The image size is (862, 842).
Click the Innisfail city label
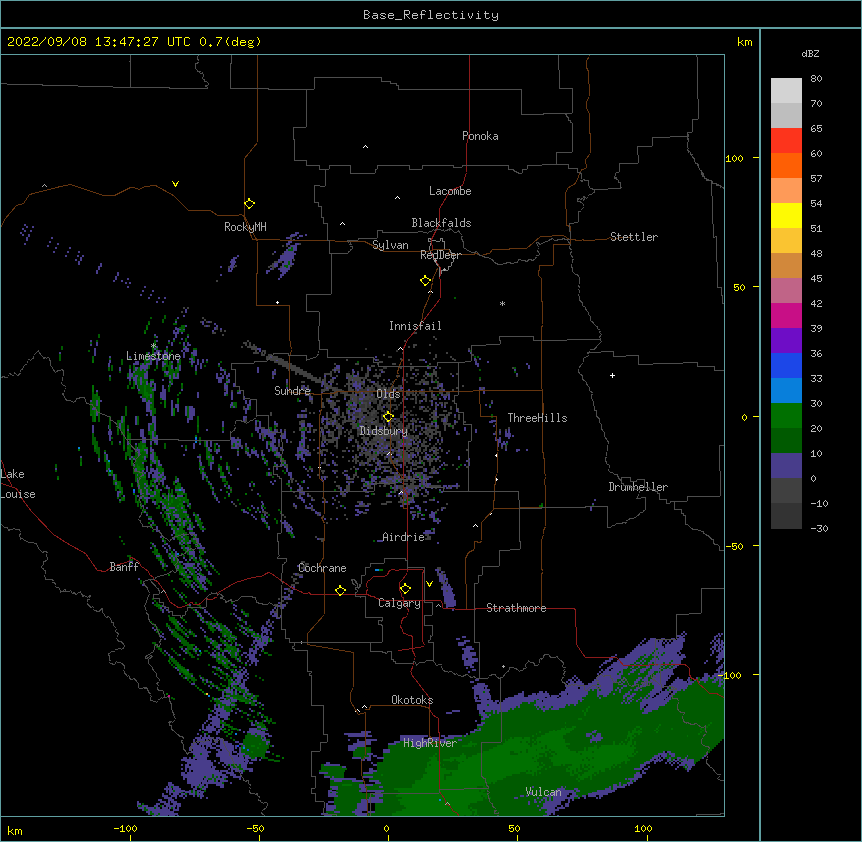click(415, 326)
